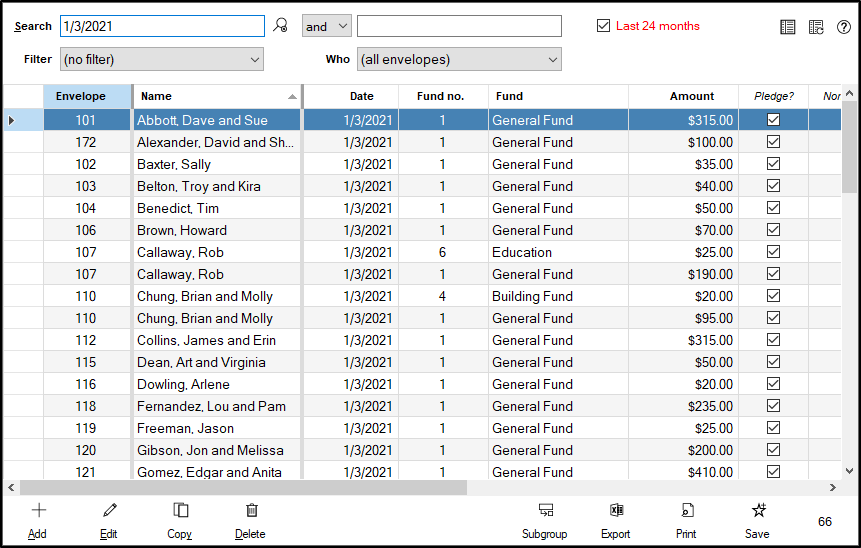
Task: Expand the Who envelopes dropdown
Action: click(459, 60)
